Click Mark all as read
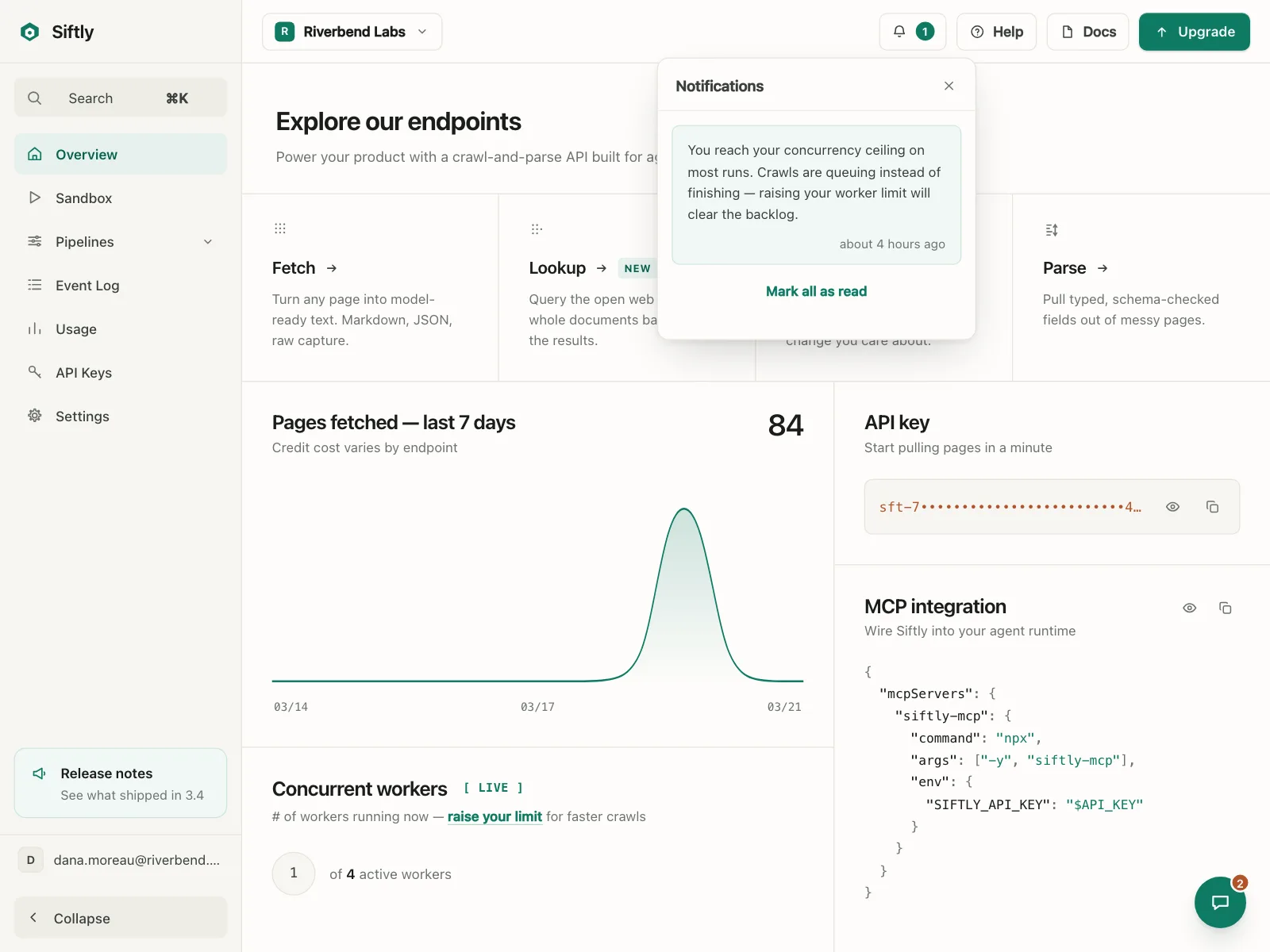This screenshot has height=952, width=1270. (x=816, y=291)
